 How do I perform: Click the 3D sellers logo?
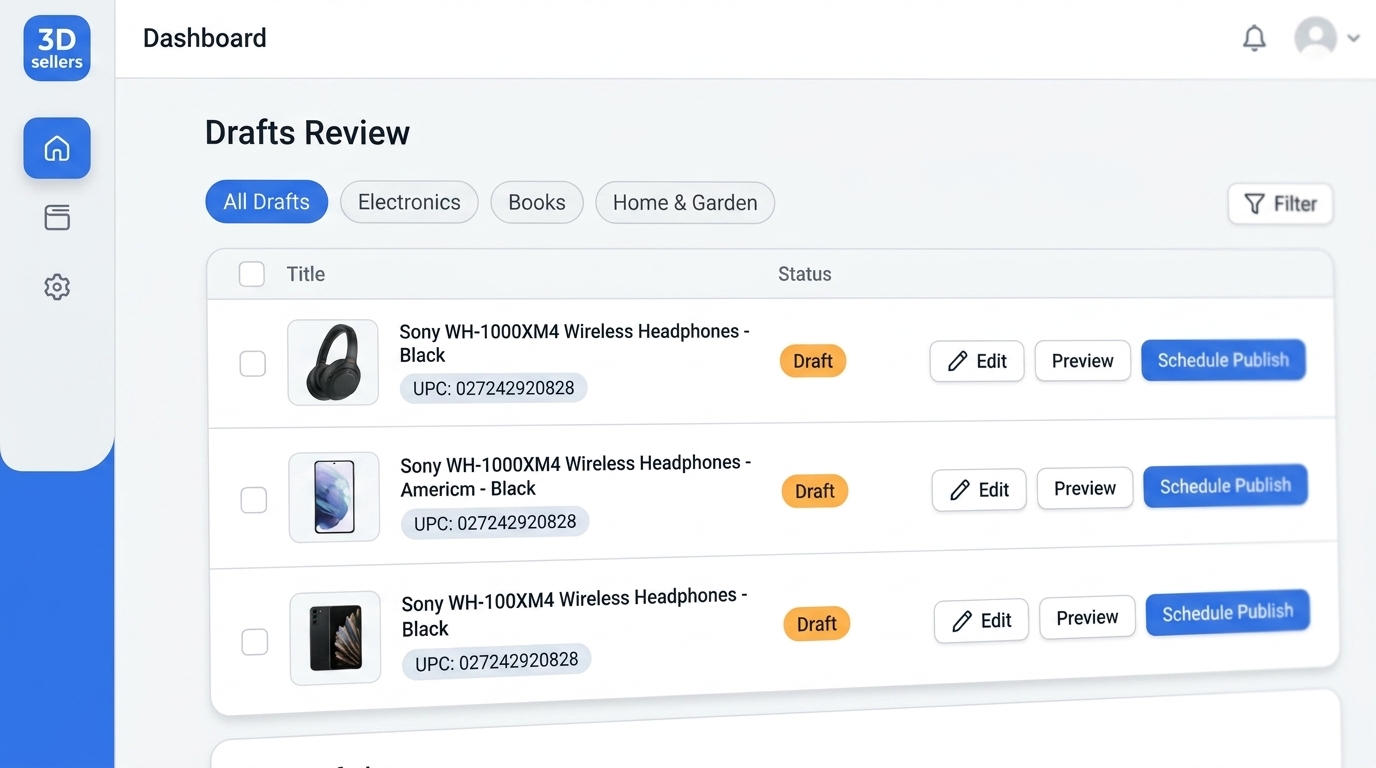point(57,48)
